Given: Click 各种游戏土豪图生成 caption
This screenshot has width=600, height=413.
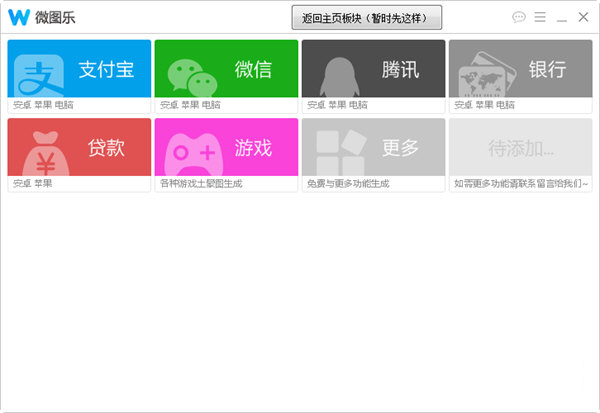Looking at the screenshot, I should coord(201,183).
